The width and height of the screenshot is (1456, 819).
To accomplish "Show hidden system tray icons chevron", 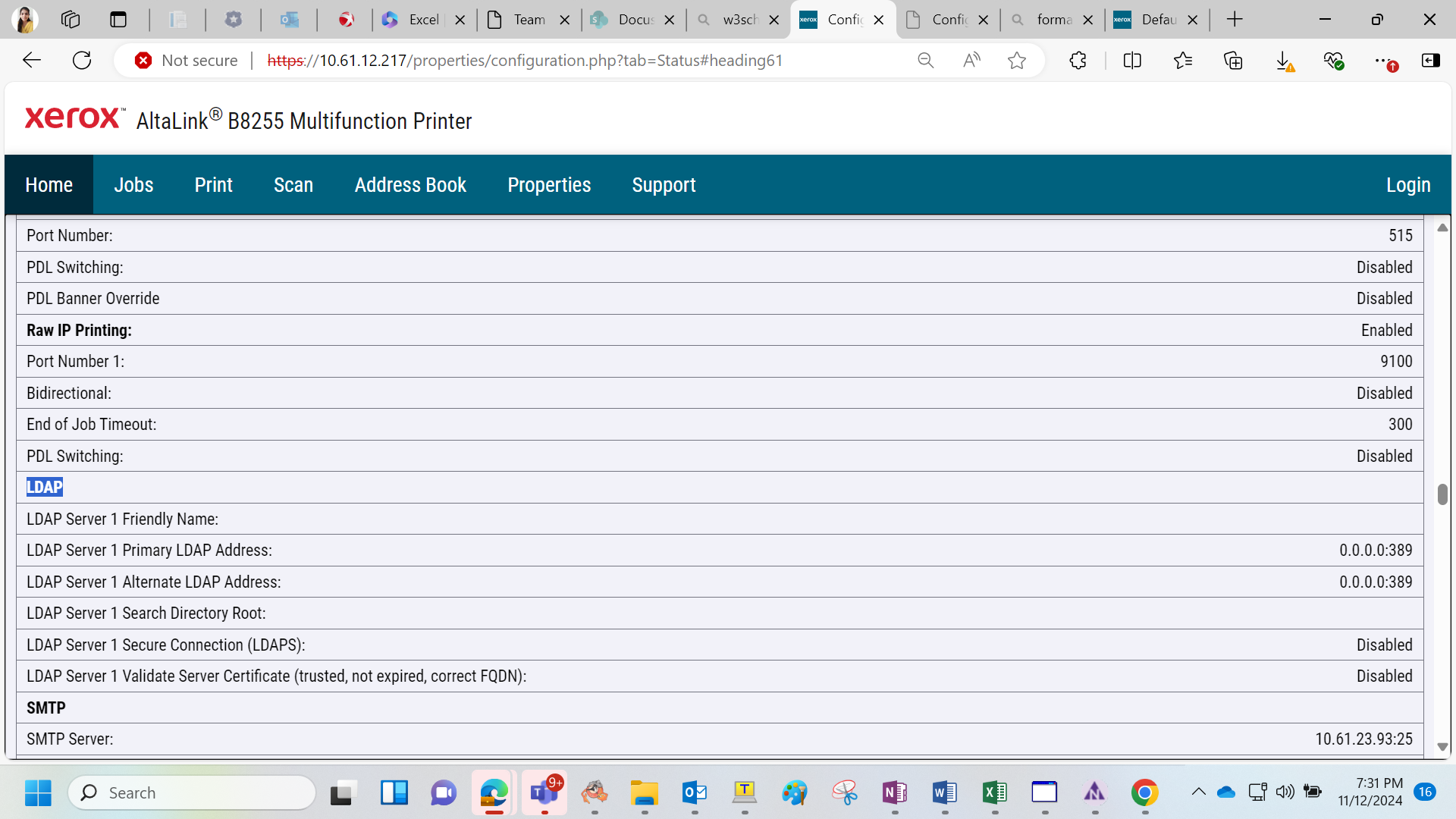I will [1198, 792].
